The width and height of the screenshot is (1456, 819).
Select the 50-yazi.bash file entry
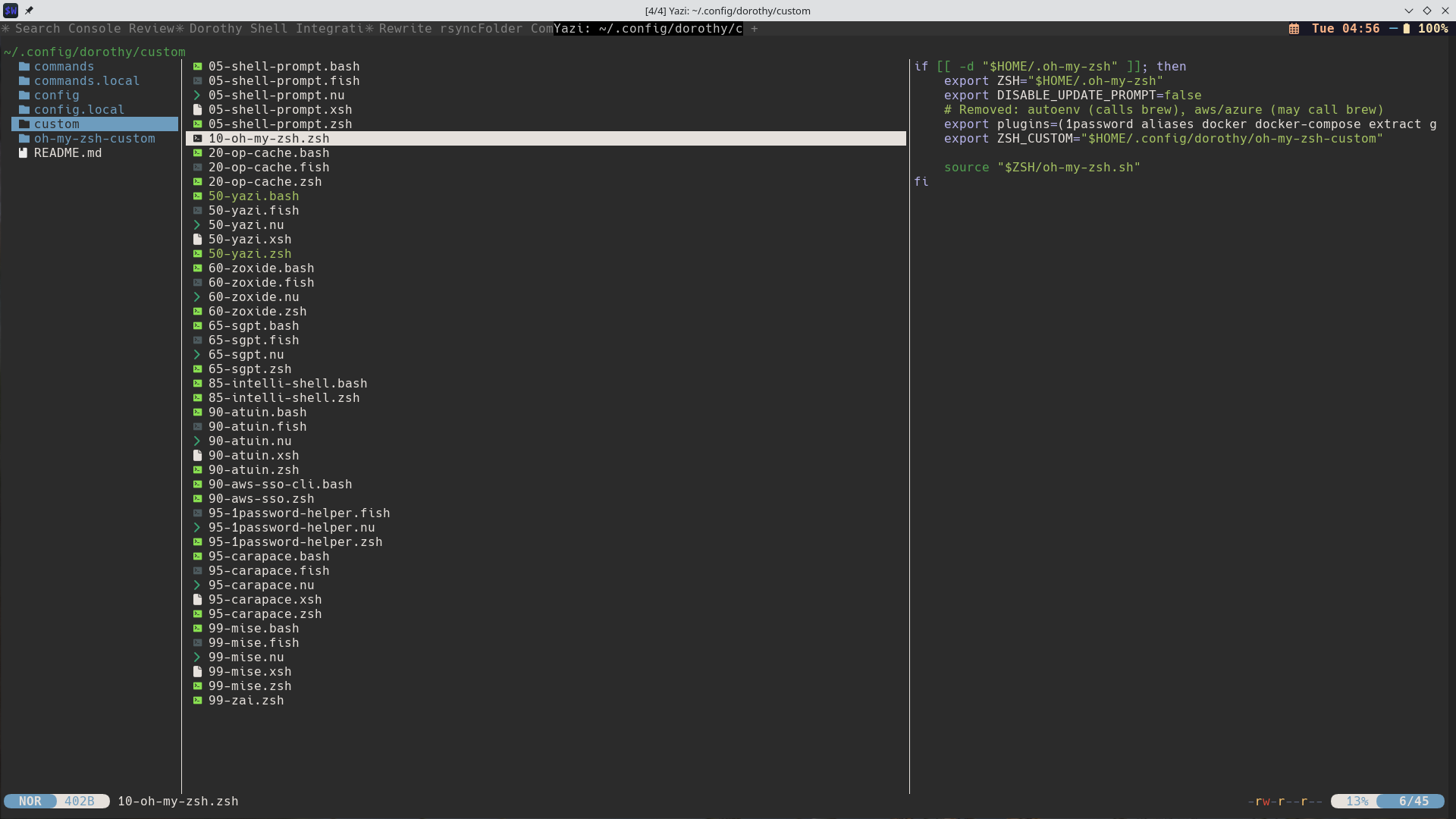point(253,196)
